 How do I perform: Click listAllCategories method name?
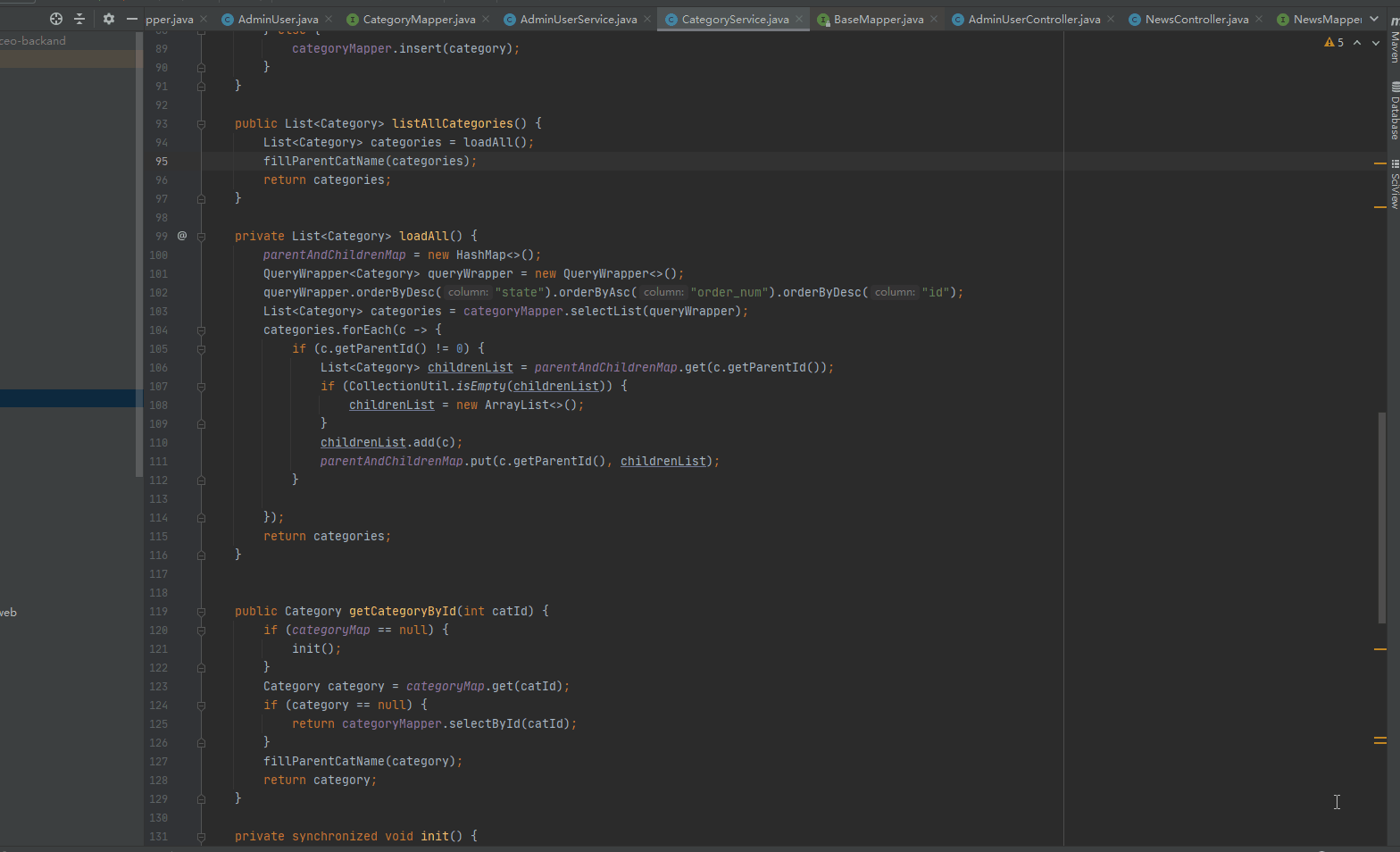(453, 123)
